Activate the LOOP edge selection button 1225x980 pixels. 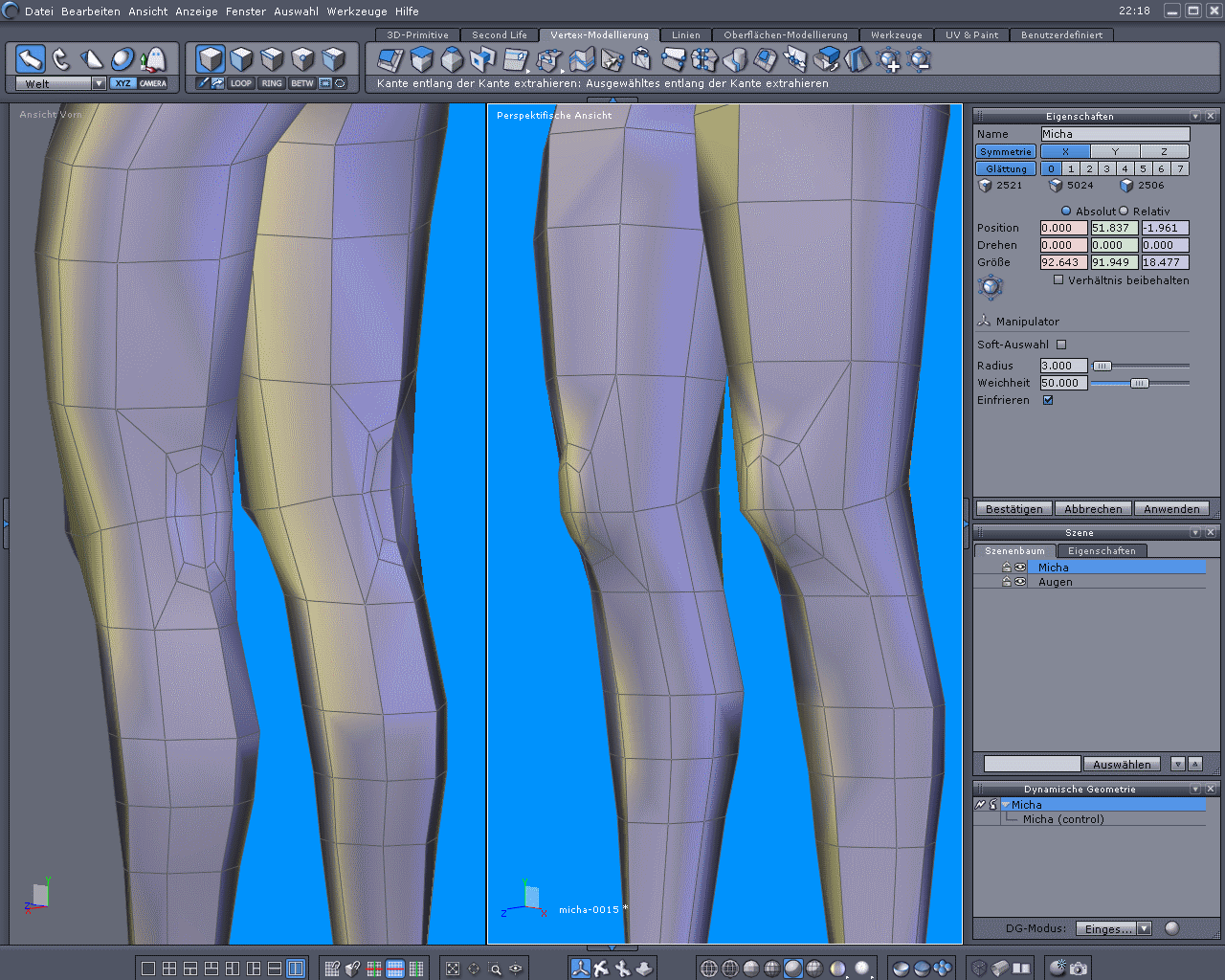point(241,83)
